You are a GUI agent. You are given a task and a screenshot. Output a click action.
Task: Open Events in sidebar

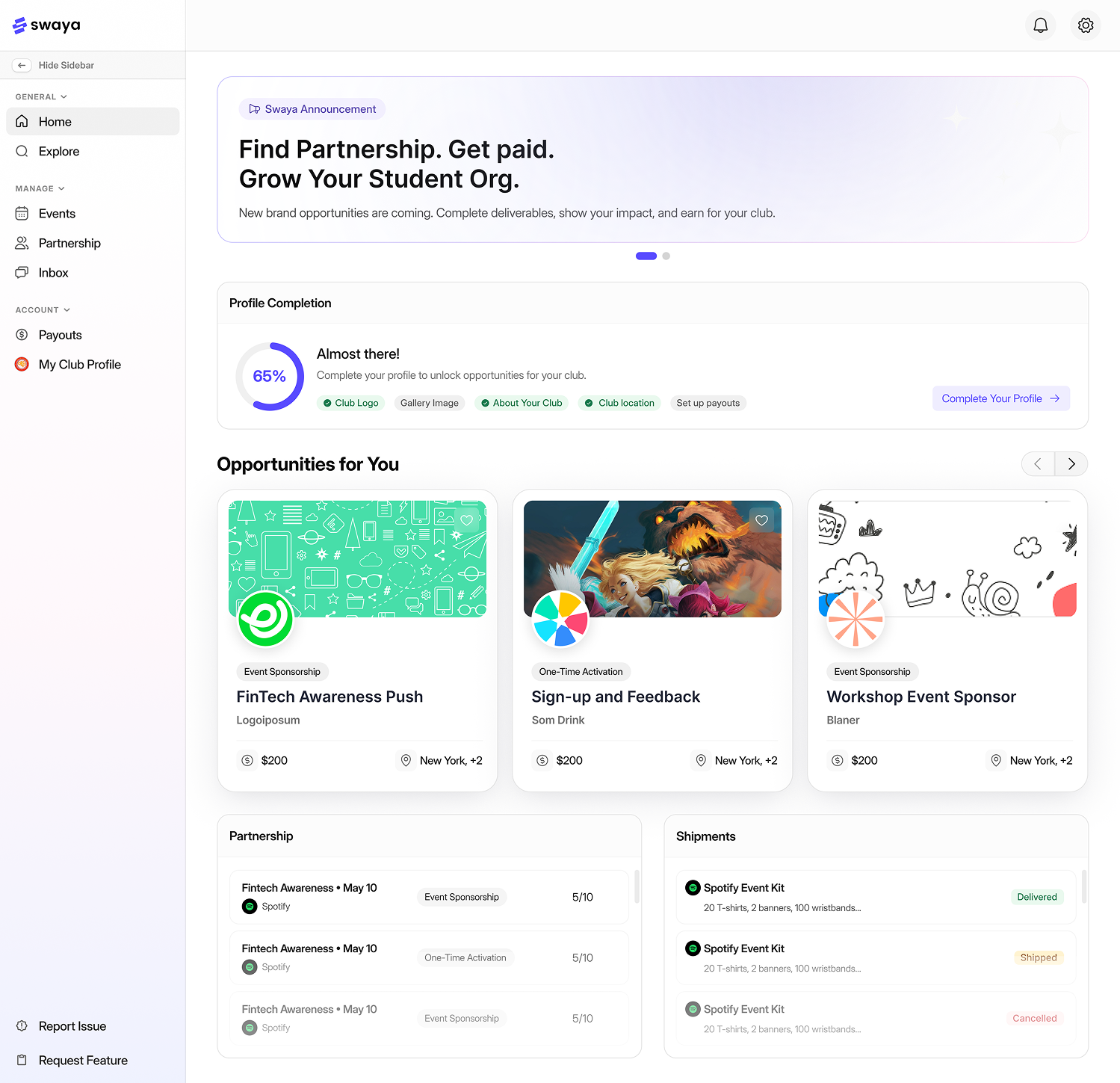tap(93, 214)
